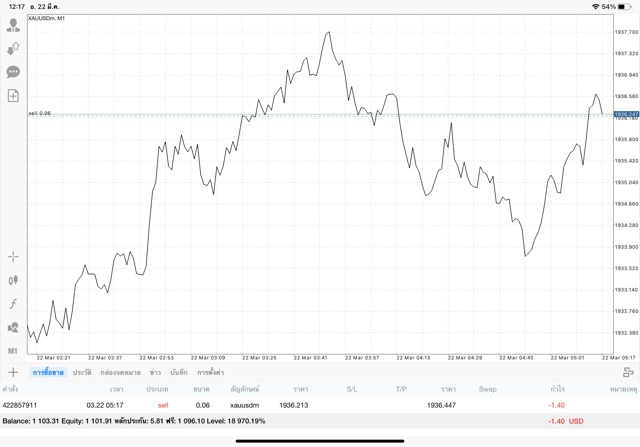Select the กล่องจดหมาย (Mailbox) tab
Screen dimensions: 640x447
click(x=119, y=372)
